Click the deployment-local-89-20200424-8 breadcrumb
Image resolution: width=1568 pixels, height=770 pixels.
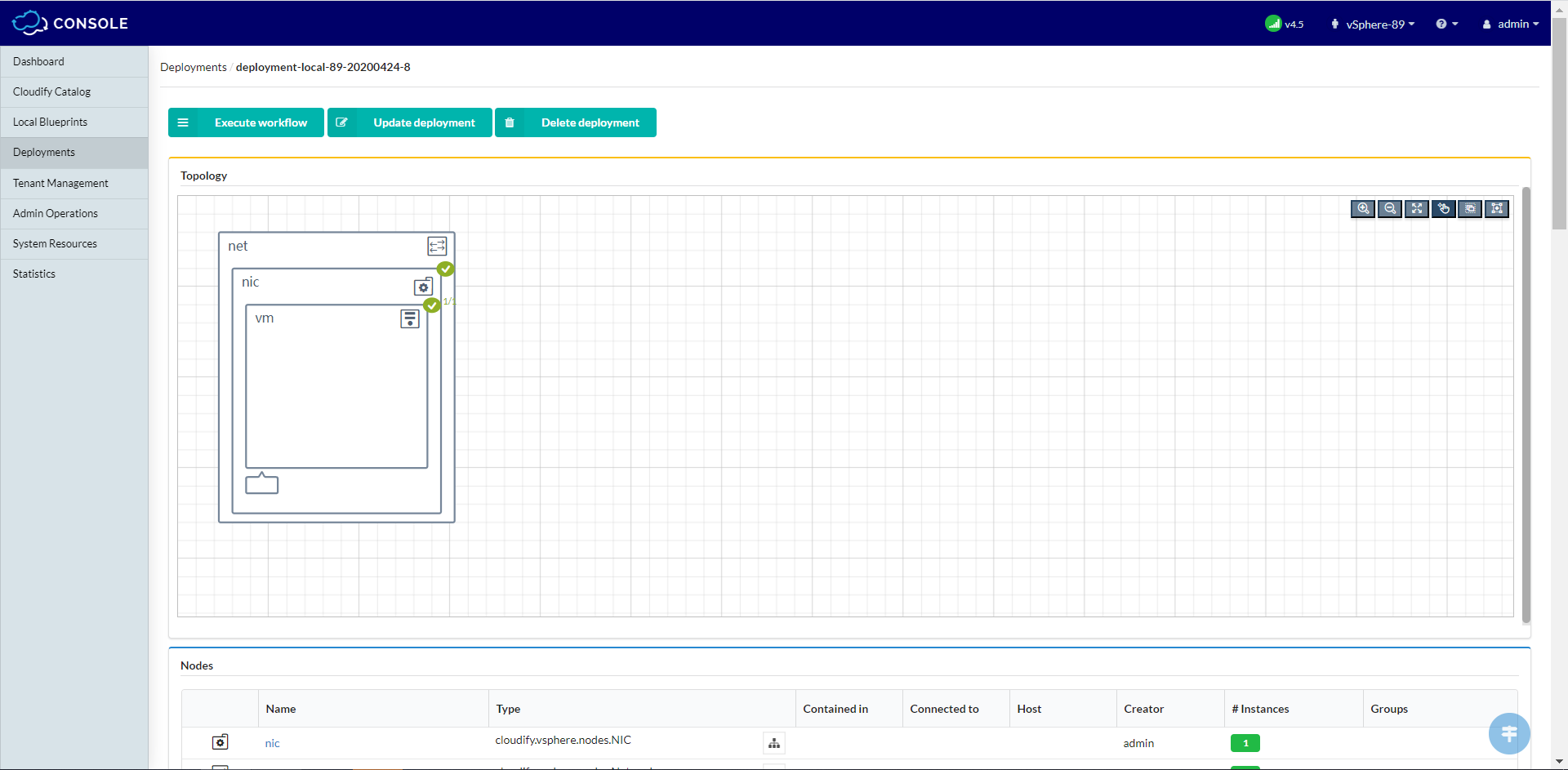323,67
